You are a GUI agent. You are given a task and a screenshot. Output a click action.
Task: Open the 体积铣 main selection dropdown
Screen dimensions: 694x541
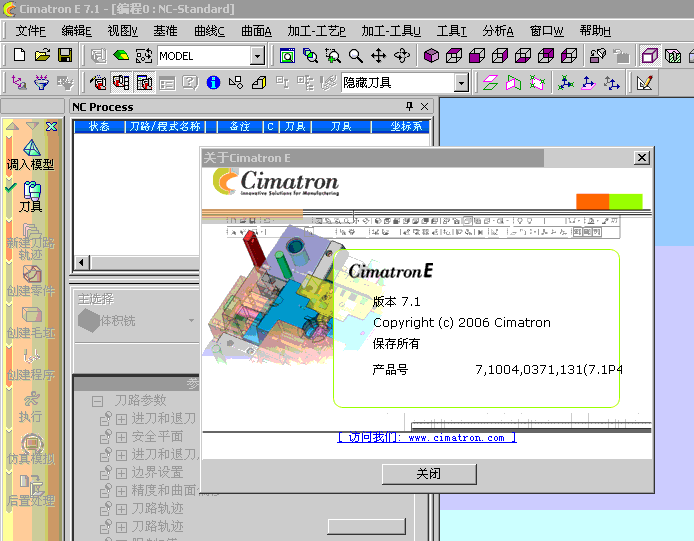pyautogui.click(x=191, y=321)
